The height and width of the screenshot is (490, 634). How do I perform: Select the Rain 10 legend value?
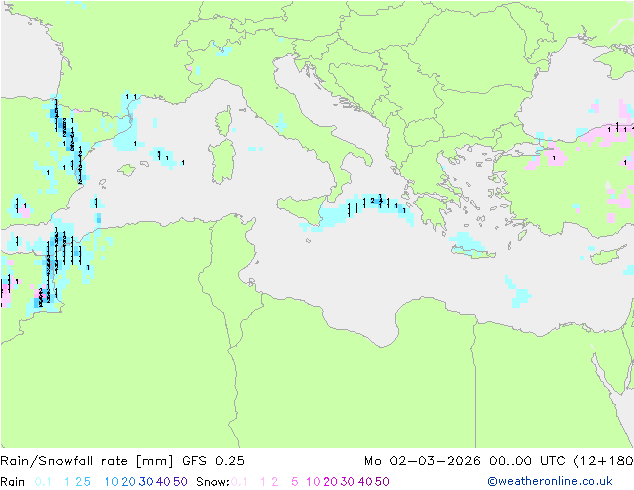(111, 482)
